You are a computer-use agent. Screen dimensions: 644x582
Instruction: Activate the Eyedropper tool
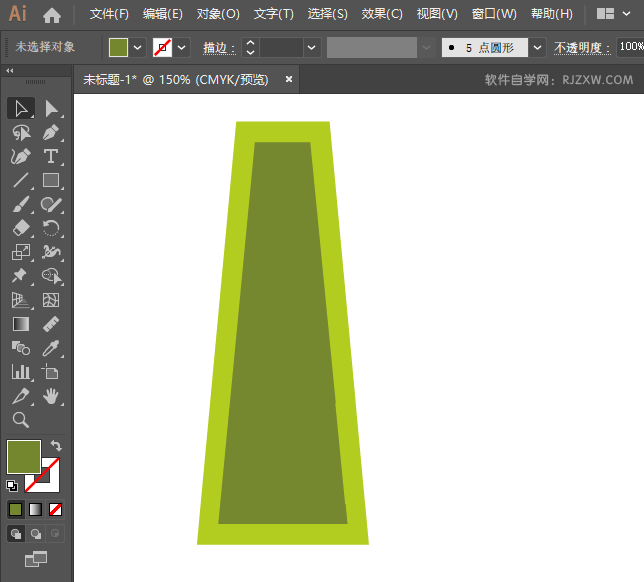pos(51,348)
